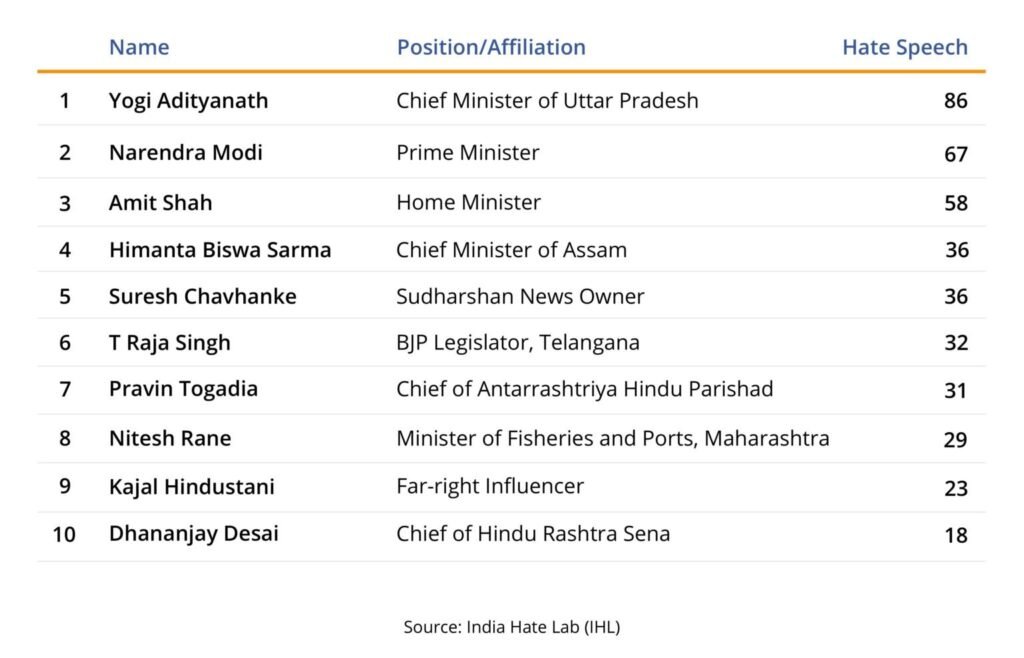Select the Narendra Modi name cell
The height and width of the screenshot is (658, 1024).
point(185,152)
